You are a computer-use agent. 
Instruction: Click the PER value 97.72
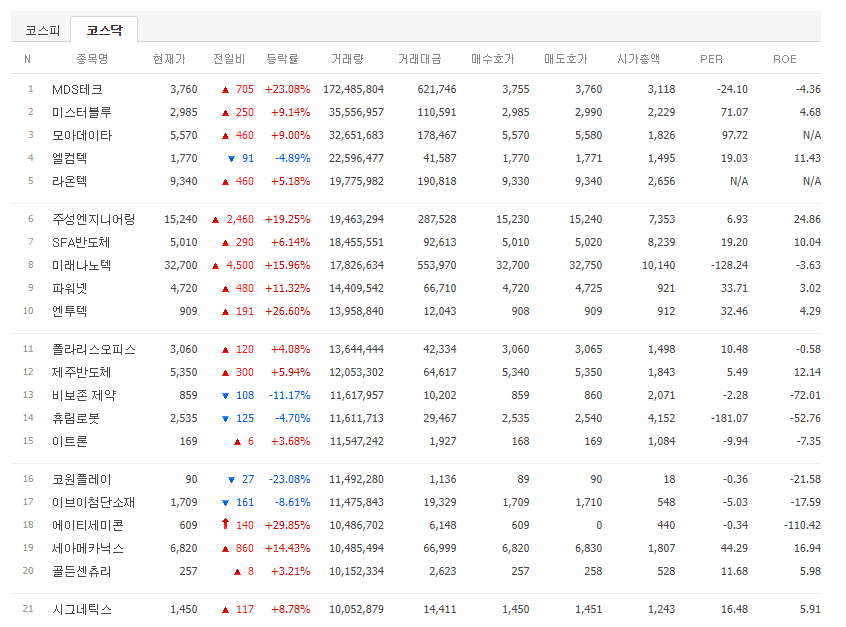[x=735, y=135]
